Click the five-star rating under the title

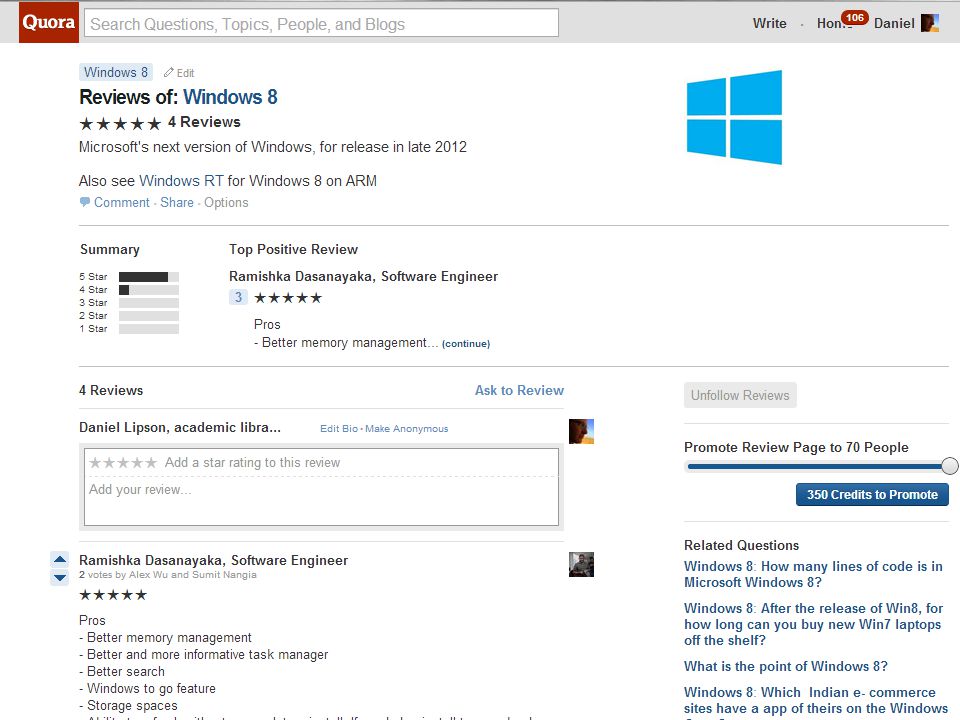tap(120, 123)
